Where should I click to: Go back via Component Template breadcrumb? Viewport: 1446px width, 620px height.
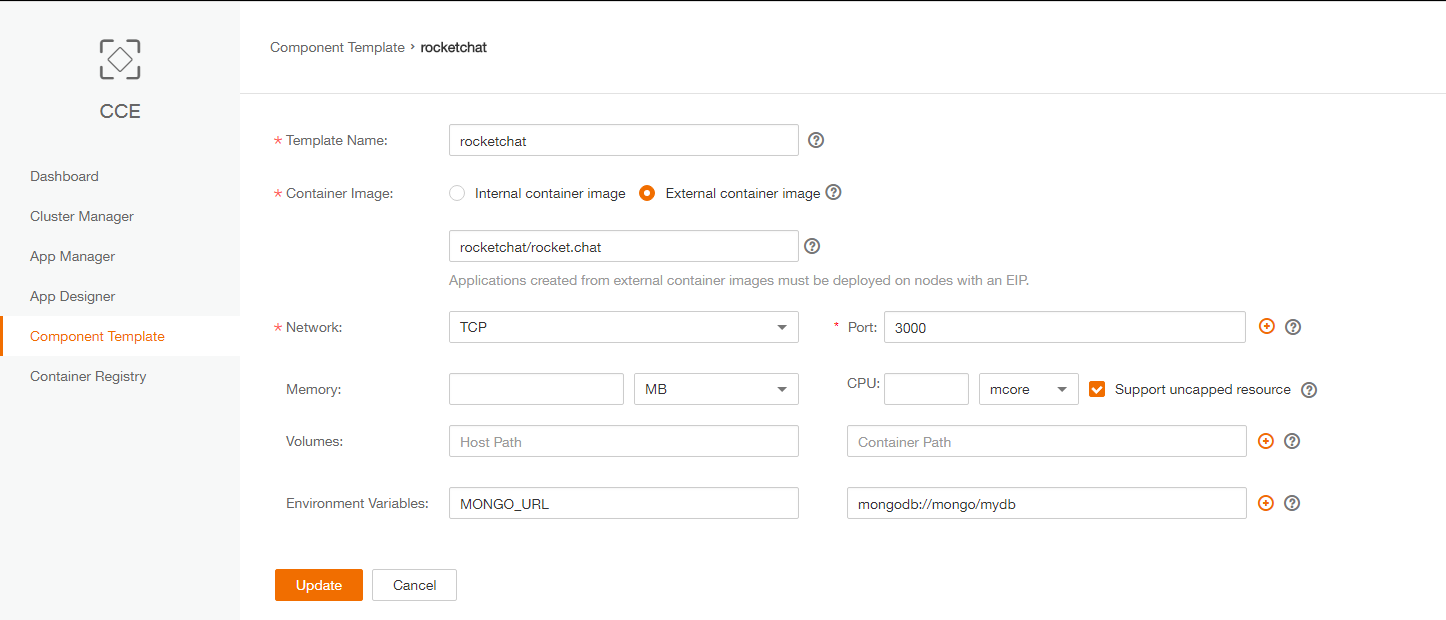coord(337,47)
